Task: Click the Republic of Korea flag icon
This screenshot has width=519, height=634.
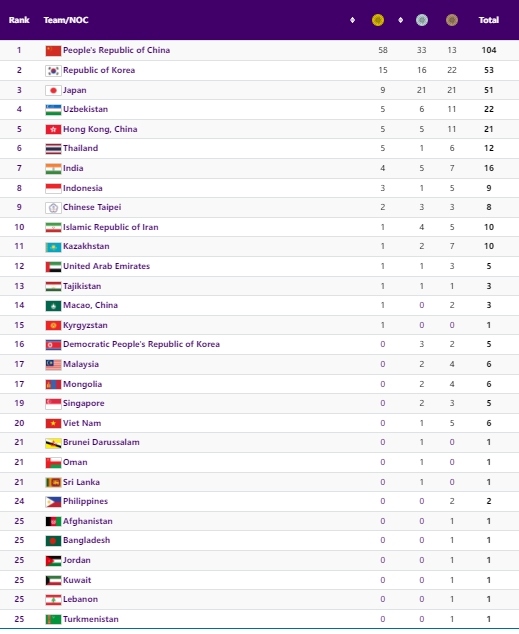Action: 53,71
